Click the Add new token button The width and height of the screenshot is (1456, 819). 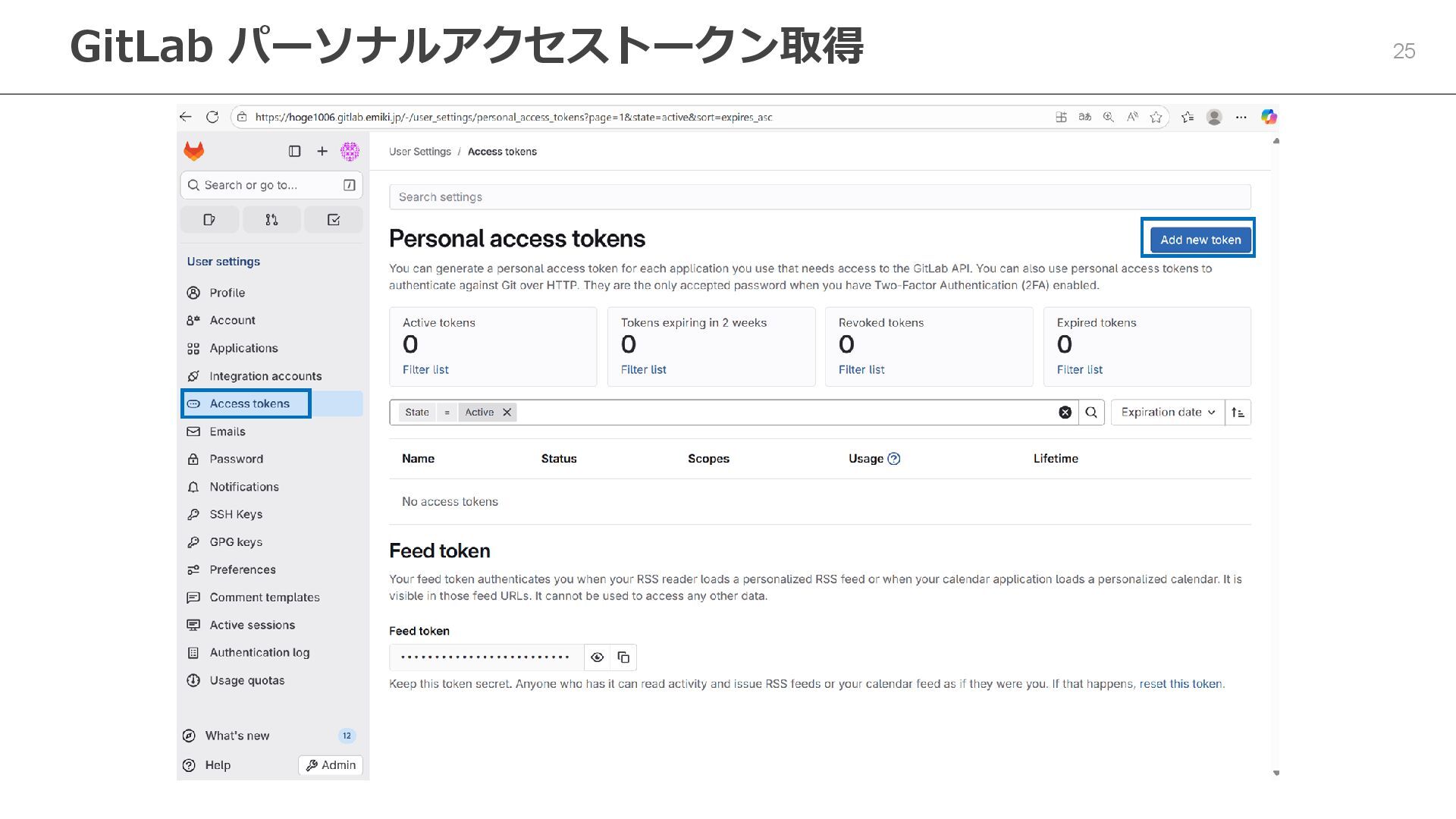point(1200,240)
